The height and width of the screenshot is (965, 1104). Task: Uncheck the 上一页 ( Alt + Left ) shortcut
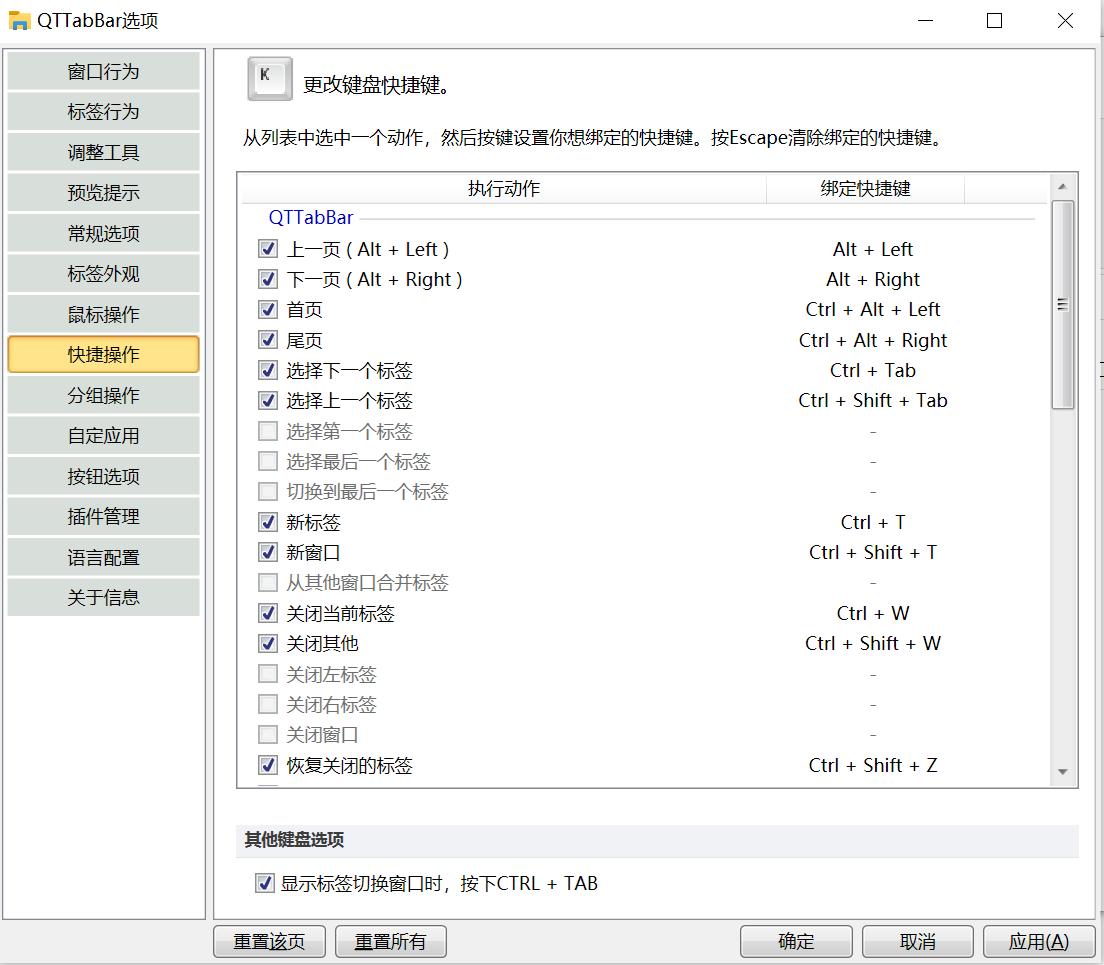267,249
